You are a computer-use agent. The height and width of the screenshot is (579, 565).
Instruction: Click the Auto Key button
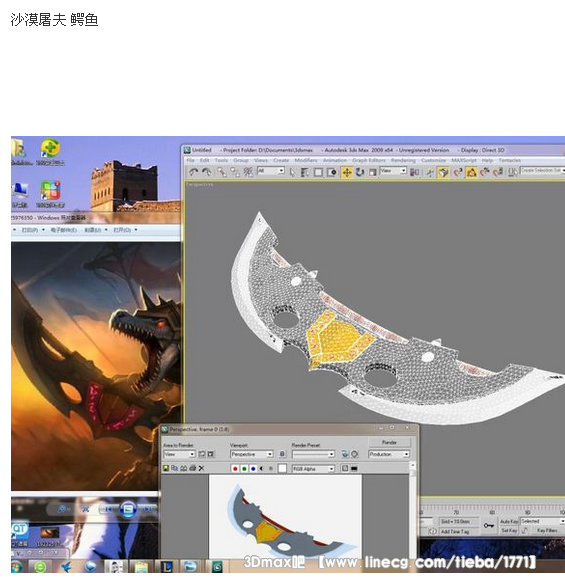(510, 521)
